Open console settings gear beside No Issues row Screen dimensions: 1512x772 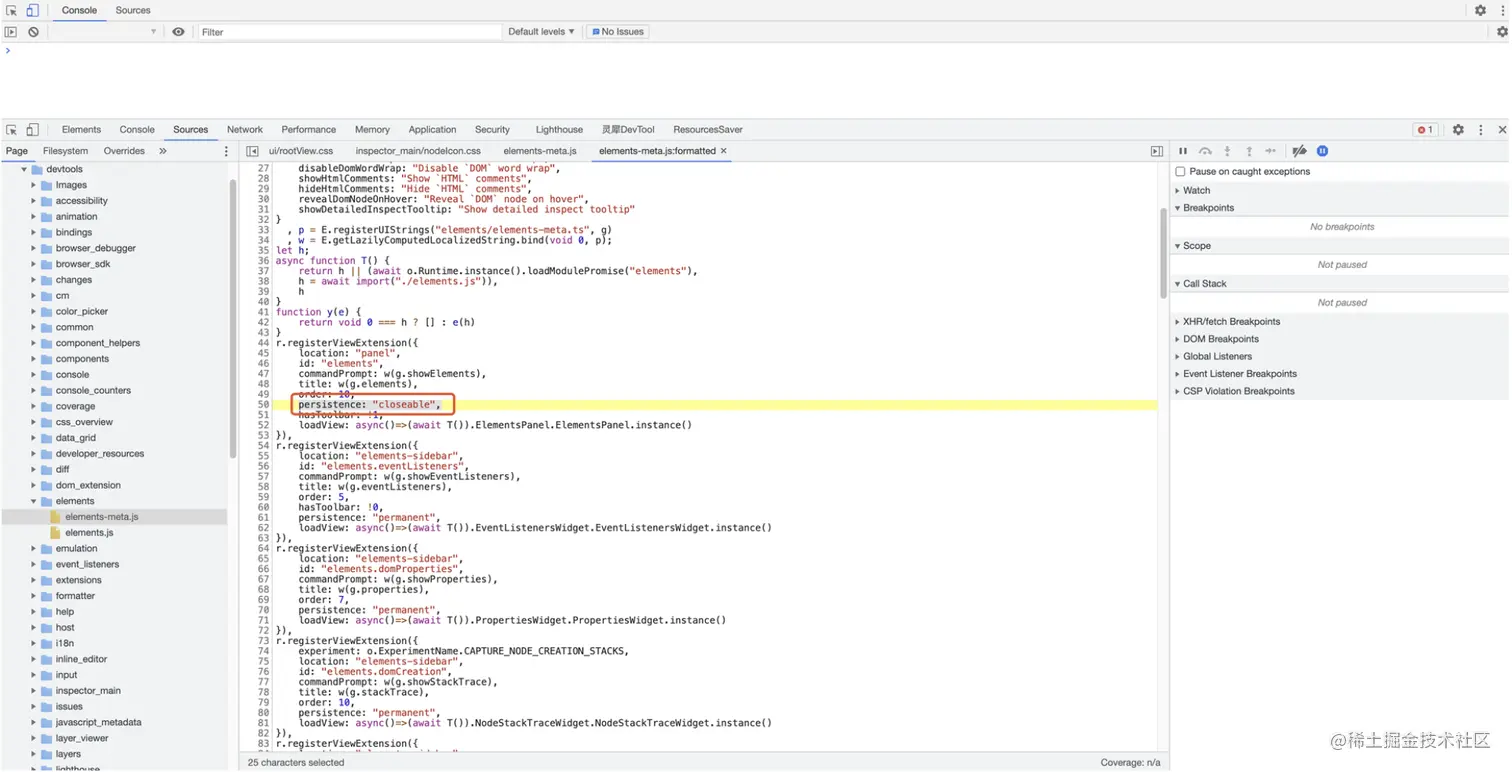pyautogui.click(x=1502, y=32)
